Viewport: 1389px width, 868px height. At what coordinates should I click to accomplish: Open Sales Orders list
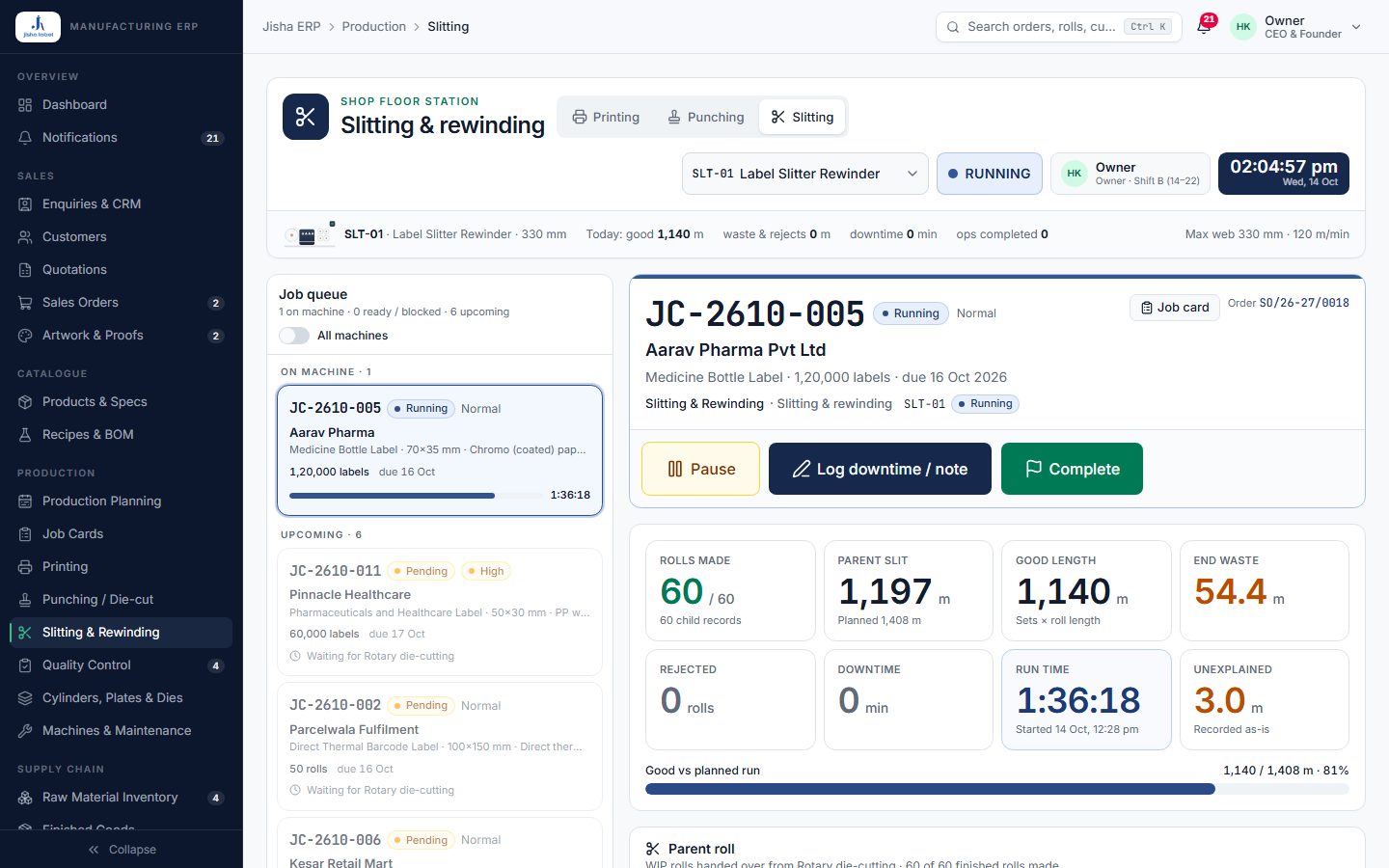121,302
